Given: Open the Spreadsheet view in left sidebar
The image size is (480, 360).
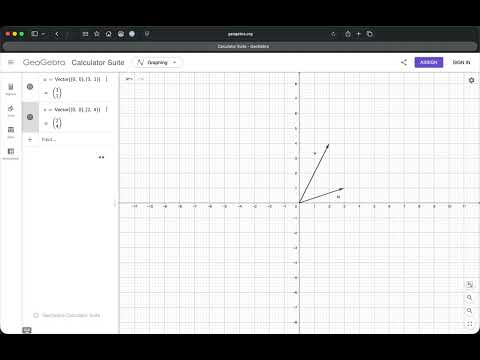Looking at the screenshot, I should tap(11, 153).
